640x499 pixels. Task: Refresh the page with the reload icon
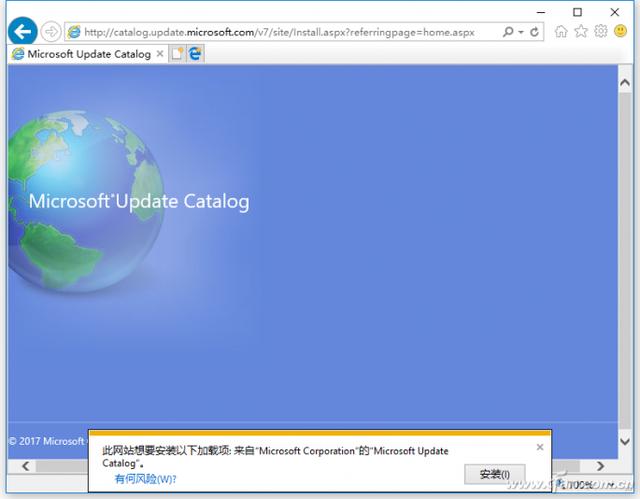click(534, 32)
